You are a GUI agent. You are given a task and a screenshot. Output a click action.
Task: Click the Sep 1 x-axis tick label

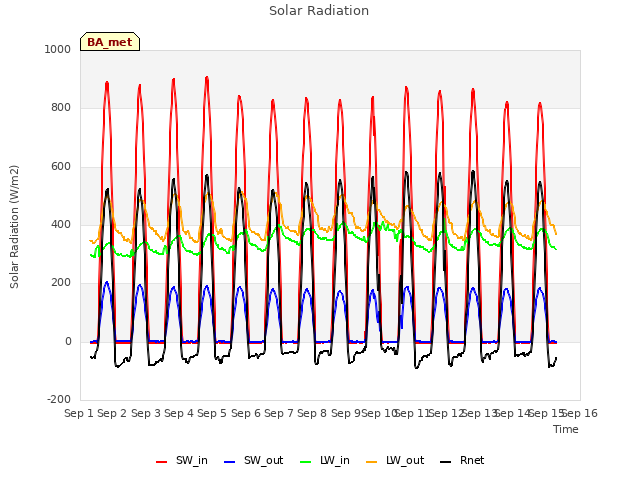pos(79,413)
